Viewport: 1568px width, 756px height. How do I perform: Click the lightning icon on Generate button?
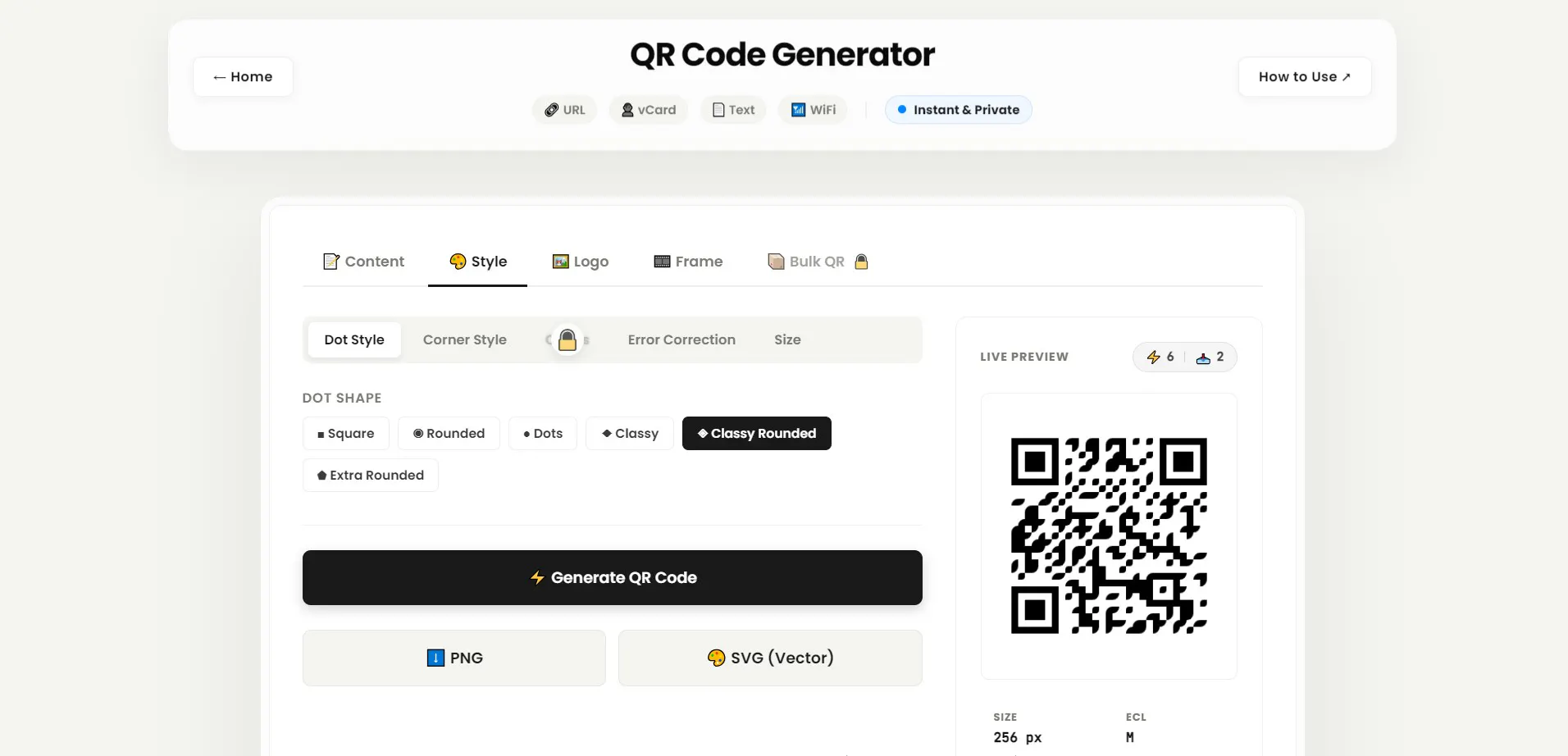(537, 578)
